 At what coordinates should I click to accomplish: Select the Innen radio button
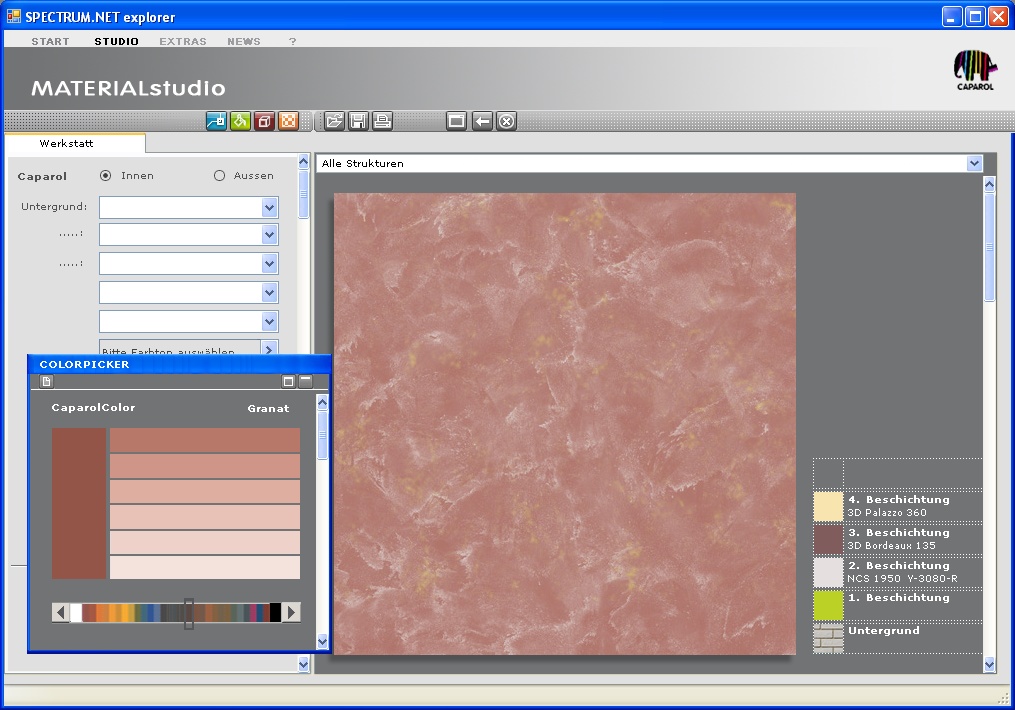[x=106, y=176]
